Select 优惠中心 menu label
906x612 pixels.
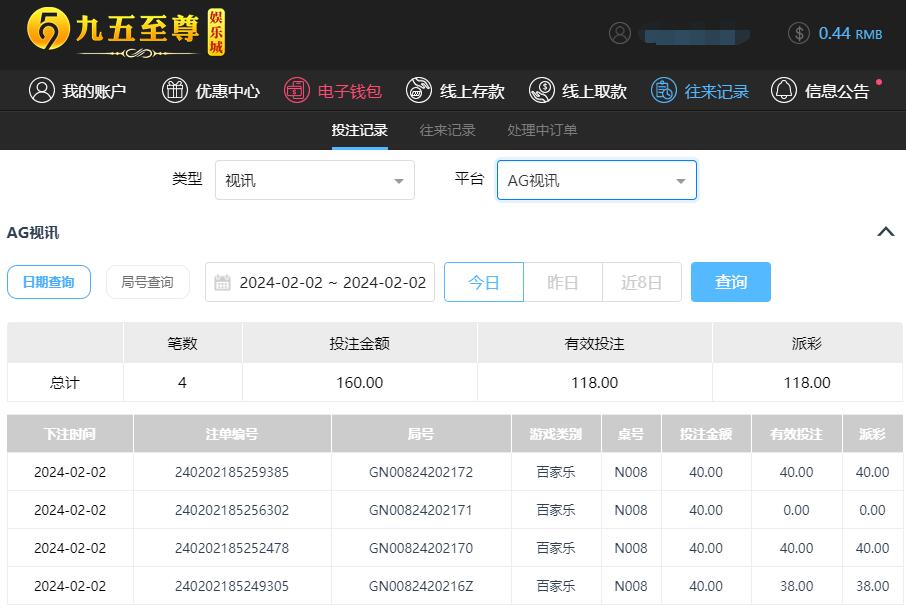pyautogui.click(x=228, y=91)
